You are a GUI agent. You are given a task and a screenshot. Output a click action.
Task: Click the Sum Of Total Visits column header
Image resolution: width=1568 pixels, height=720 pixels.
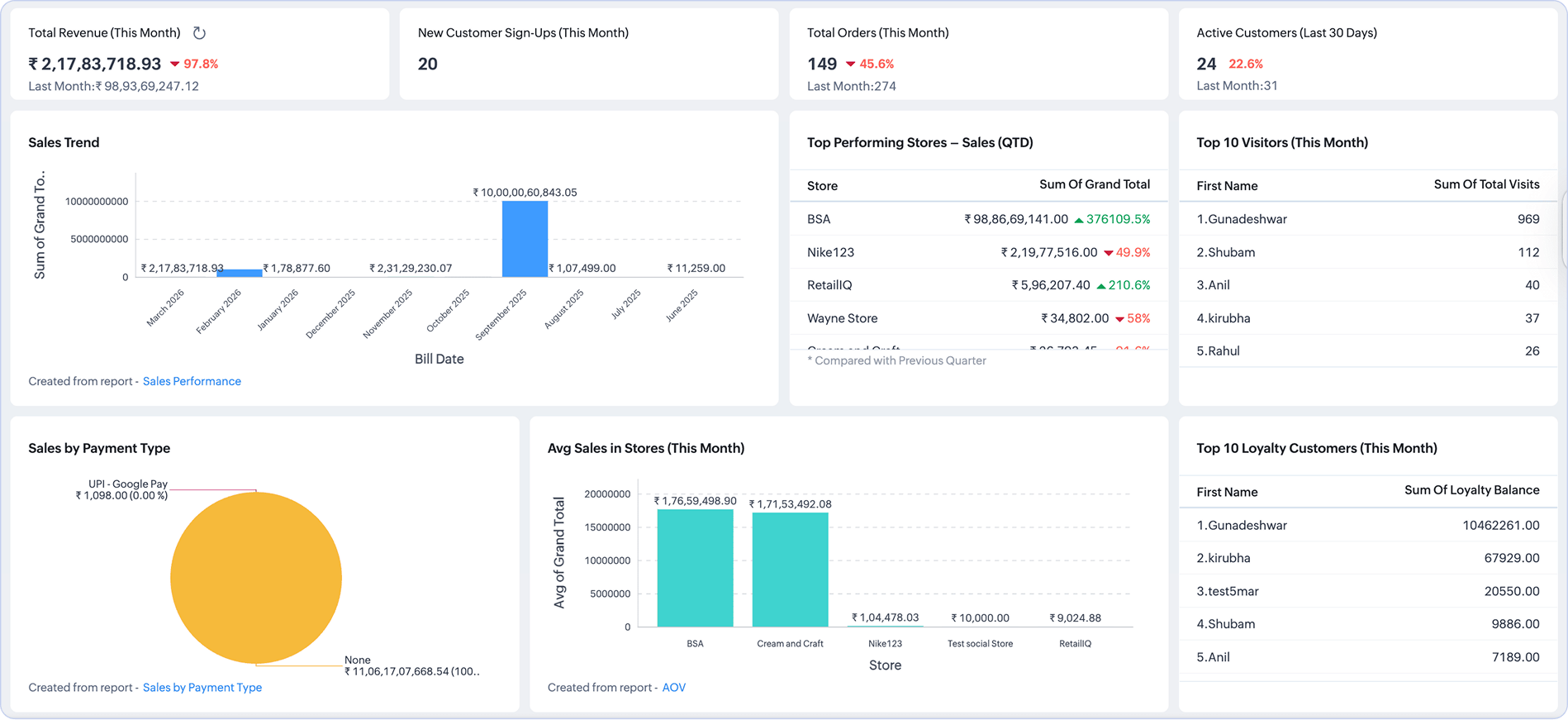pos(1486,184)
